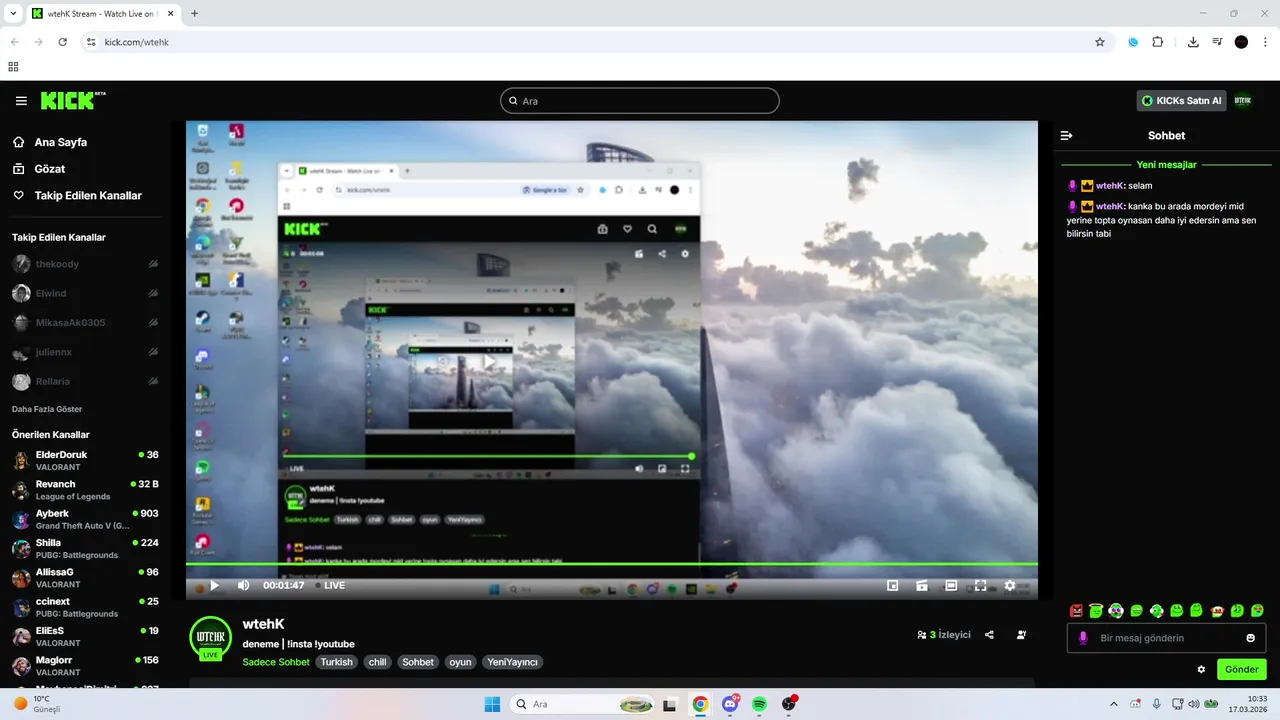The image size is (1280, 720).
Task: Open Sadece Sohbet category link
Action: (276, 662)
